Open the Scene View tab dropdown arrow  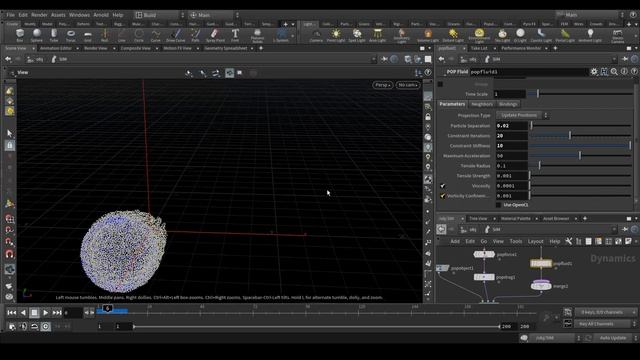(x=33, y=48)
